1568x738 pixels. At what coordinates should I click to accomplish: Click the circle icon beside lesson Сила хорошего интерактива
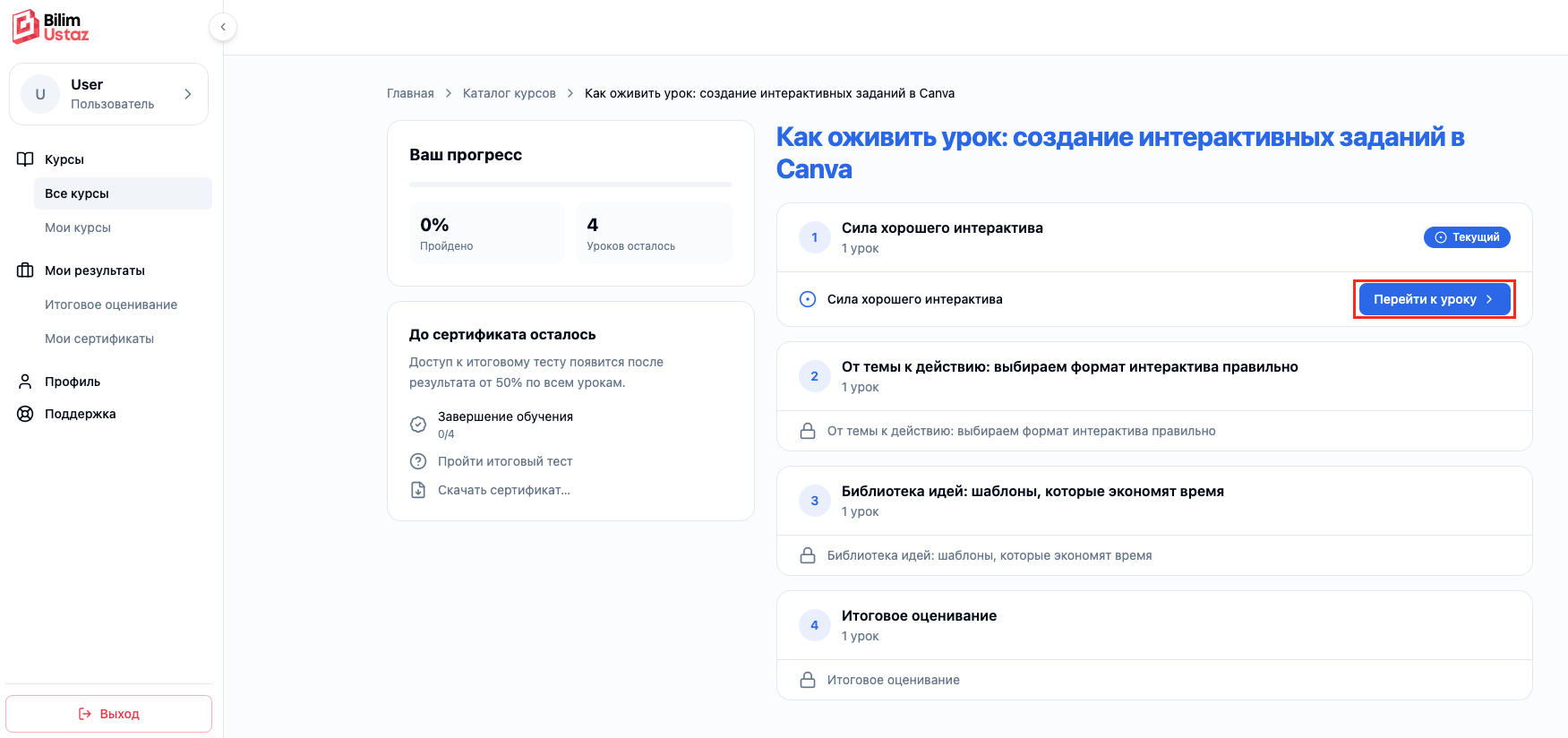(x=808, y=299)
